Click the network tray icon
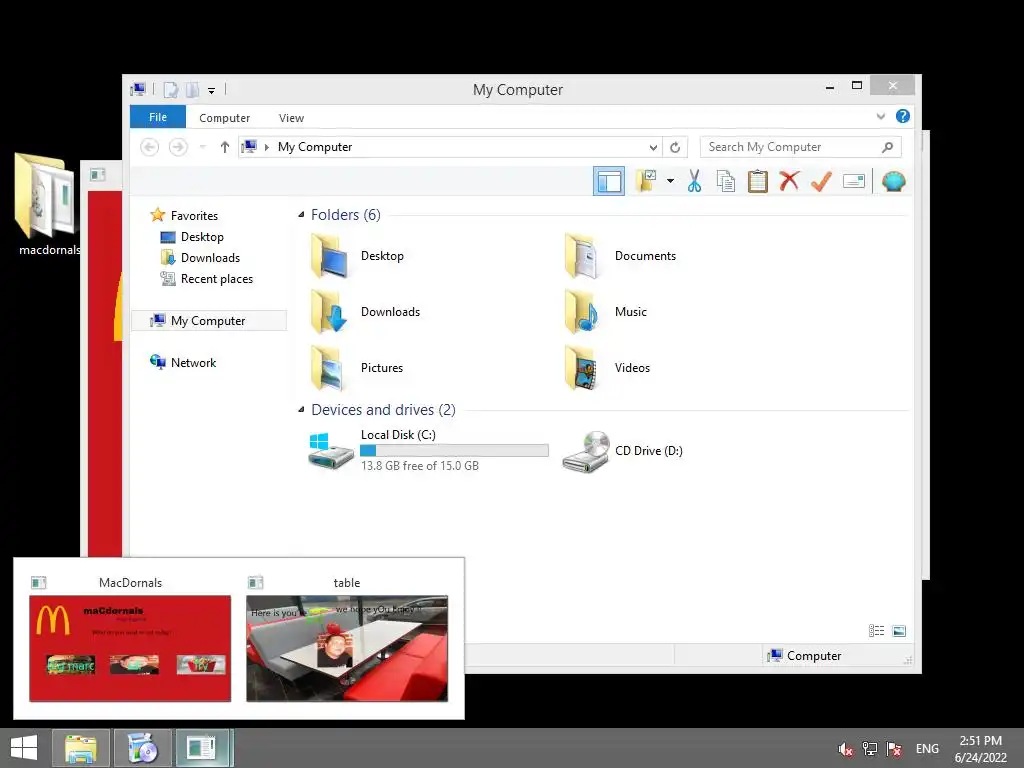 click(869, 749)
